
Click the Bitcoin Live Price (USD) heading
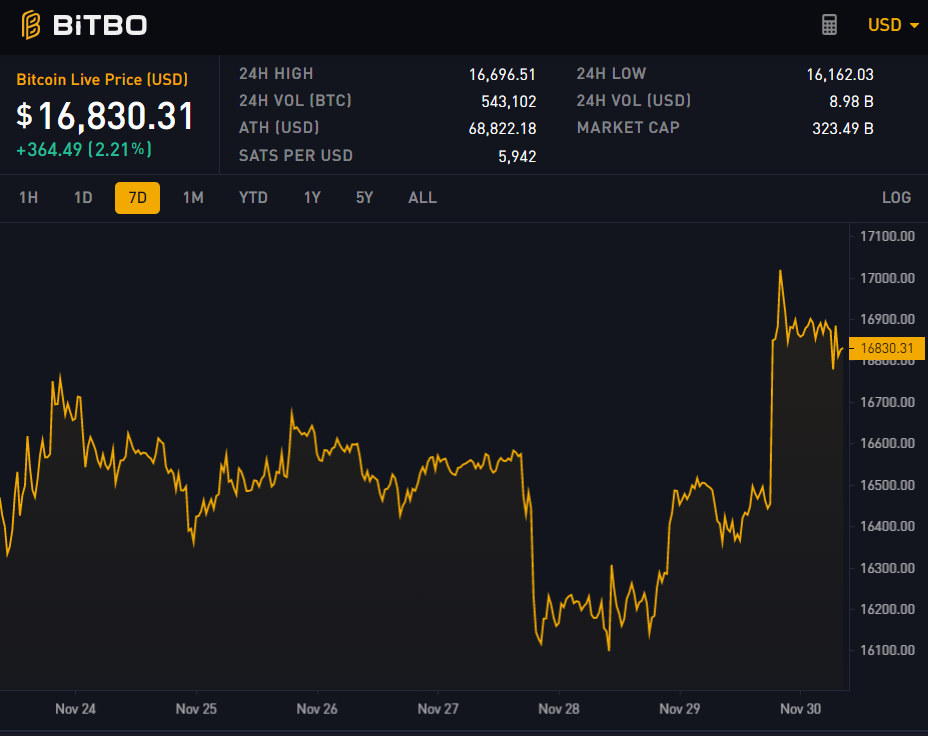pyautogui.click(x=102, y=79)
